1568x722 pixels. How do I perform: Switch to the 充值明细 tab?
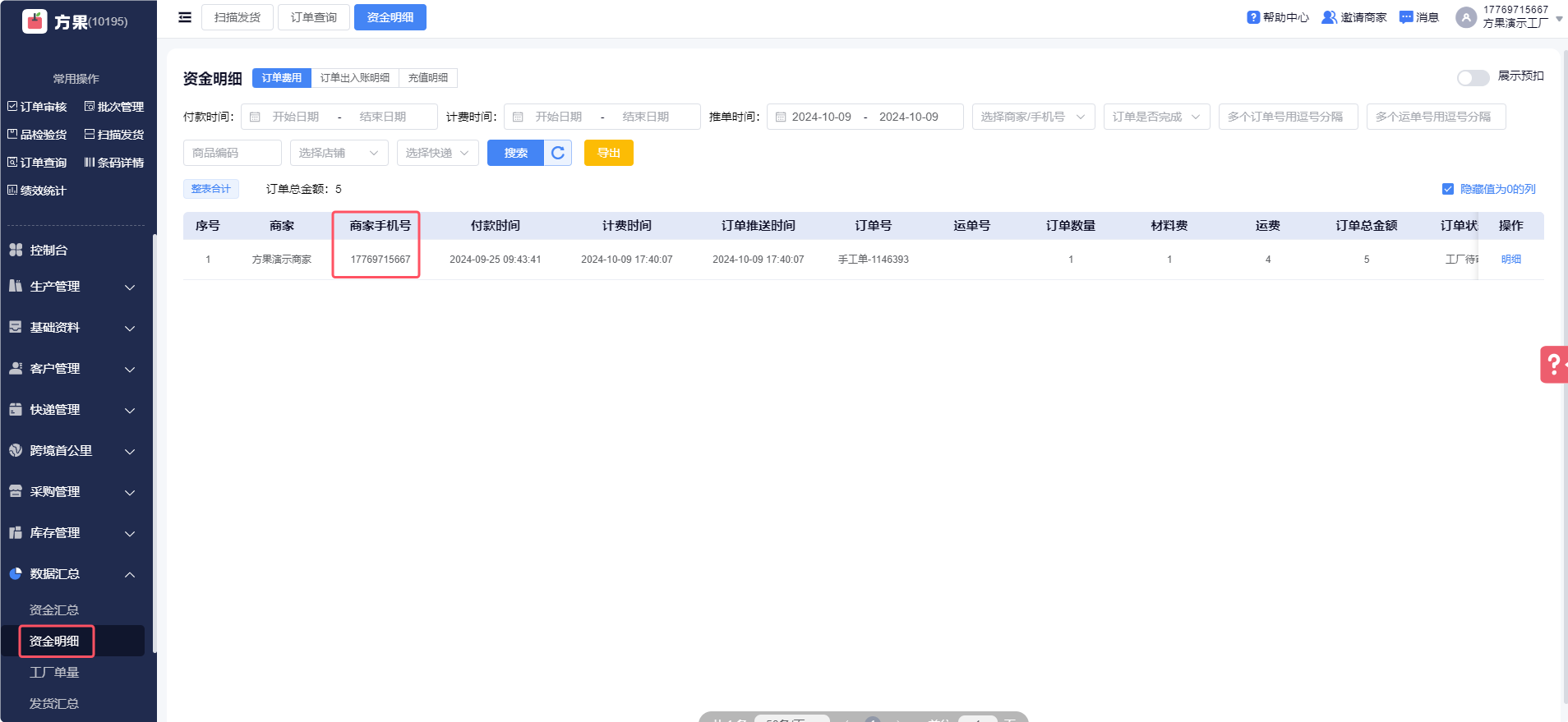[x=428, y=78]
